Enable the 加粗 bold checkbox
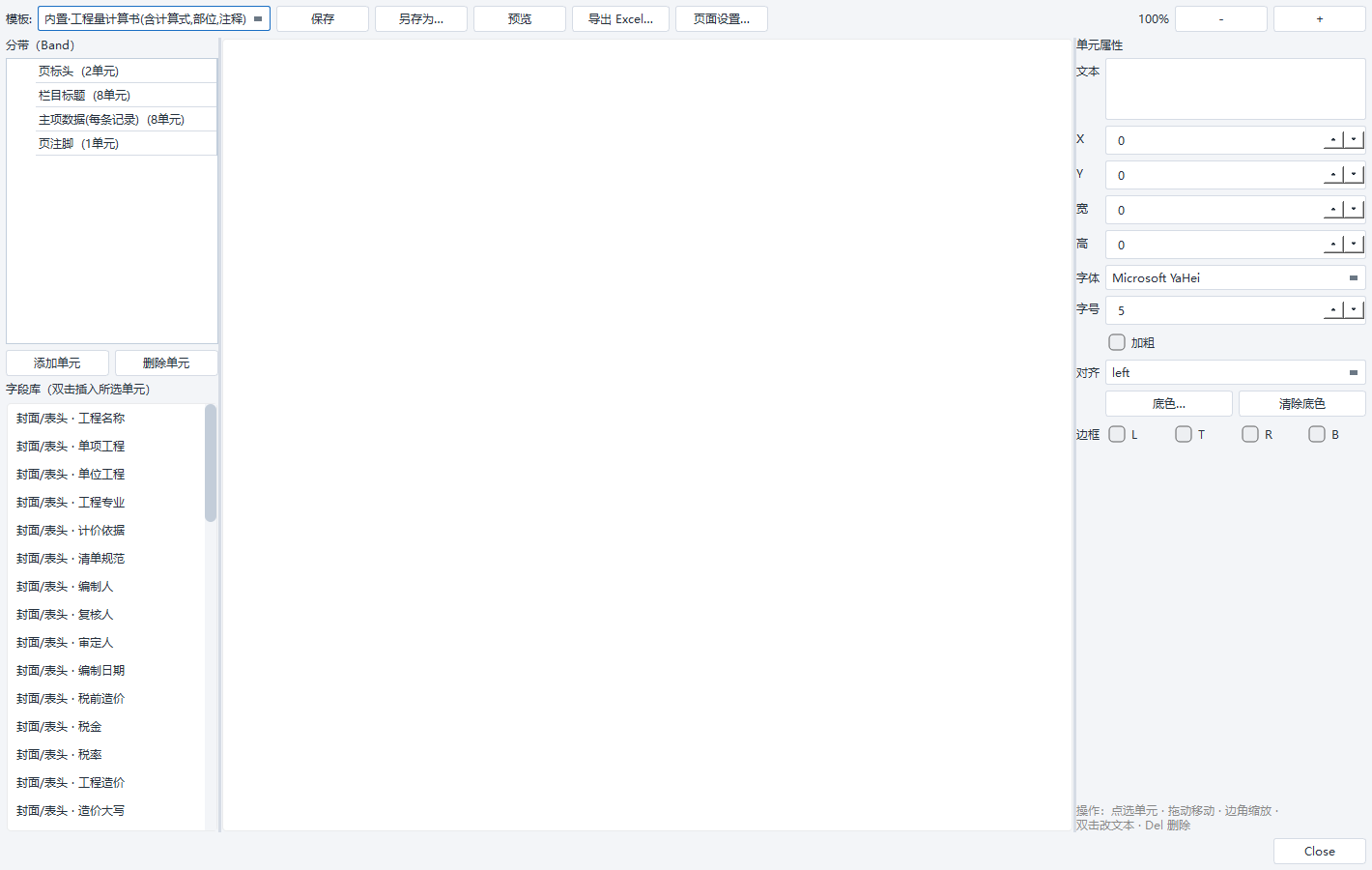 (x=1117, y=342)
